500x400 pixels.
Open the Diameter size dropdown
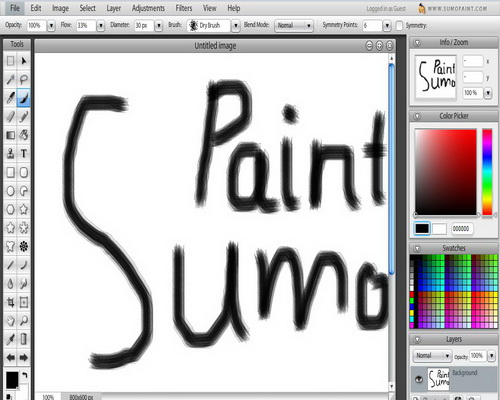coord(159,26)
